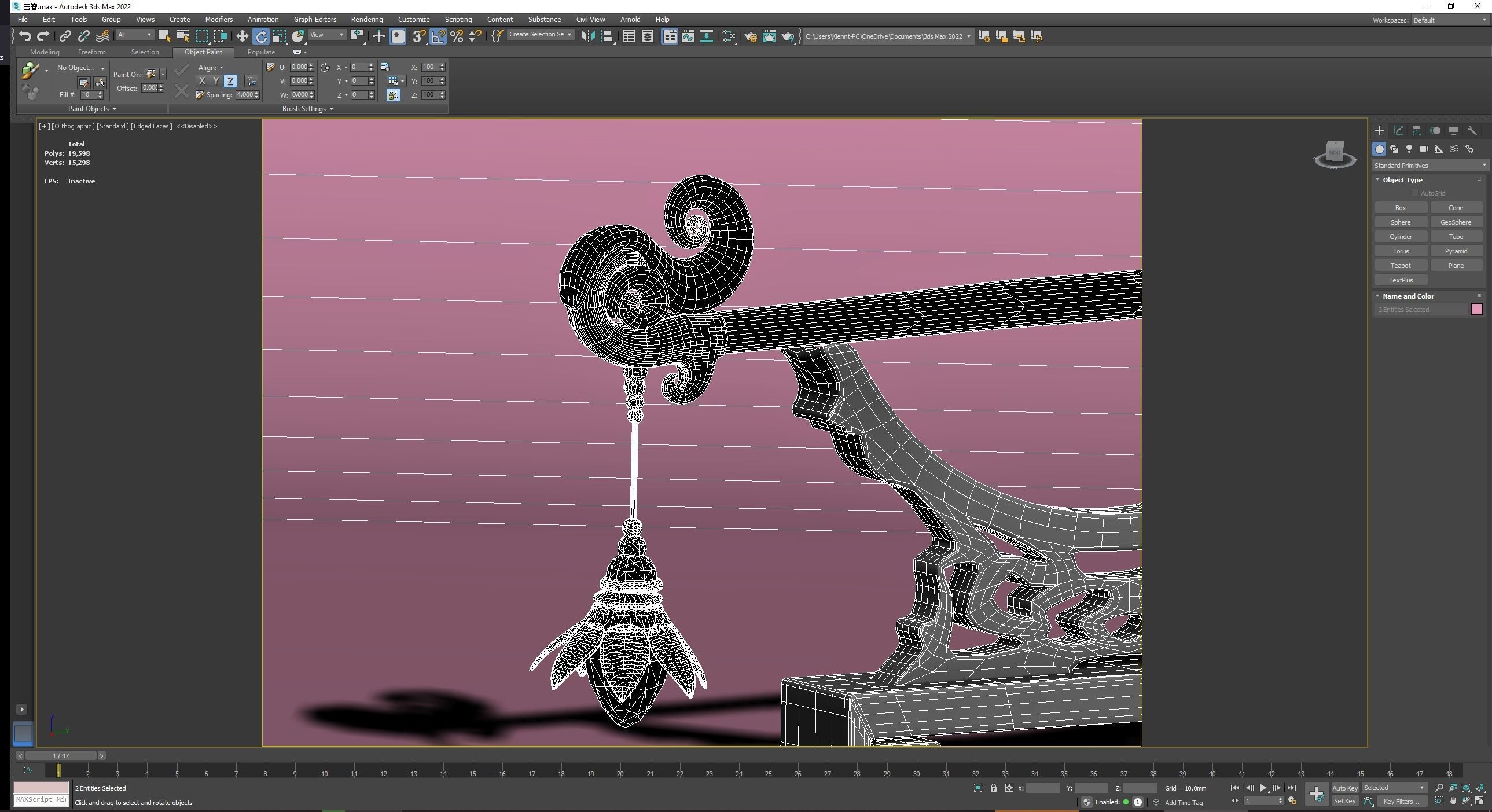This screenshot has height=812, width=1492.
Task: Activate the Select and Rotate tool
Action: coord(261,36)
